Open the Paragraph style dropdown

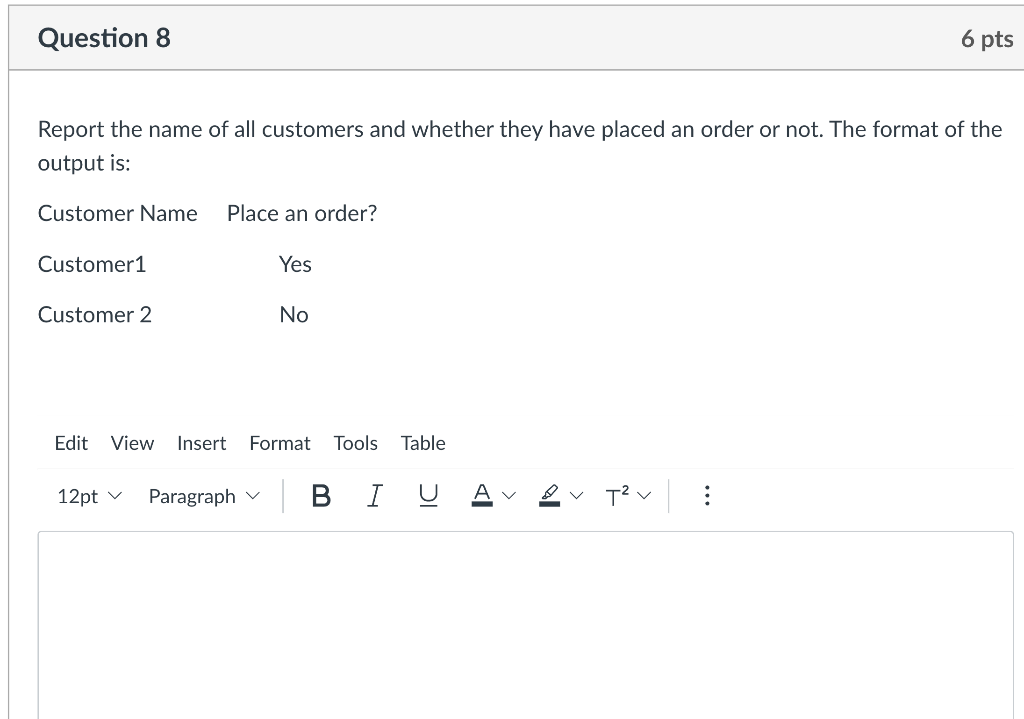pyautogui.click(x=203, y=496)
